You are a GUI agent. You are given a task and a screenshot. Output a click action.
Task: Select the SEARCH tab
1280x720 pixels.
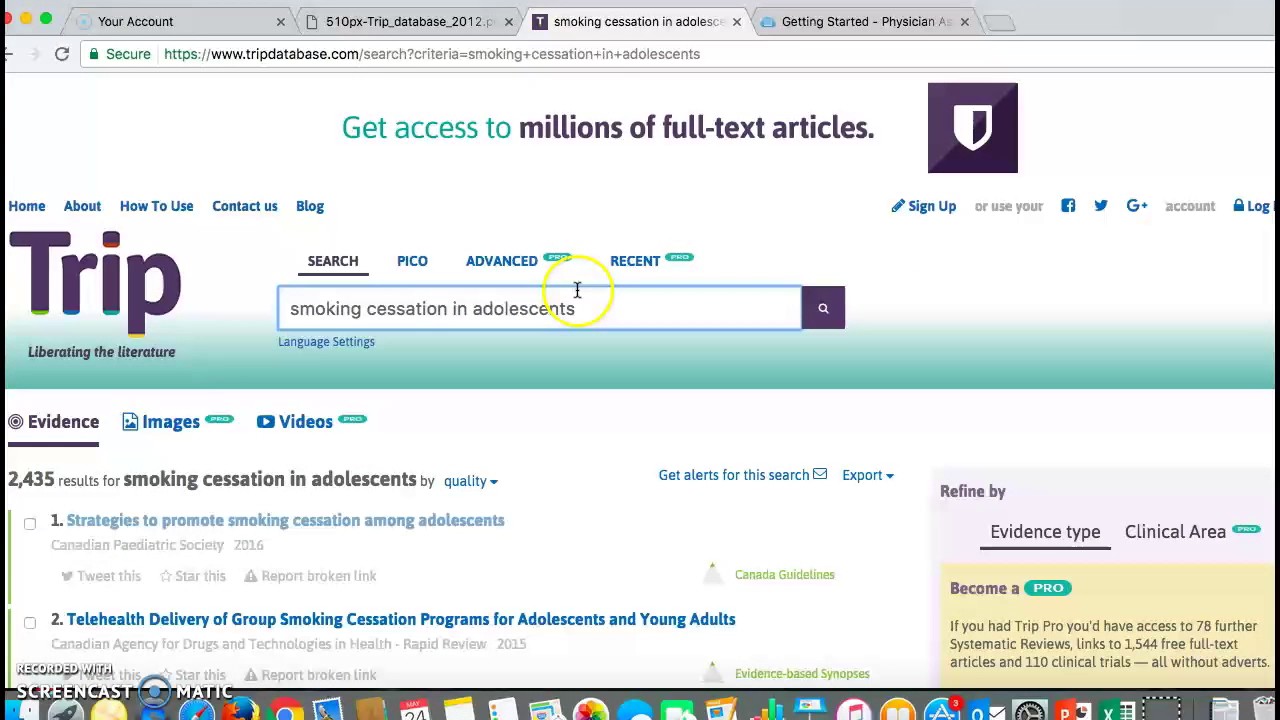[333, 261]
